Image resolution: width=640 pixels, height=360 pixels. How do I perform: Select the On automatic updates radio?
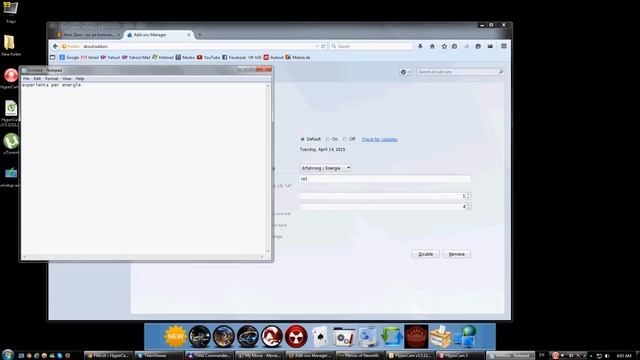[328, 139]
